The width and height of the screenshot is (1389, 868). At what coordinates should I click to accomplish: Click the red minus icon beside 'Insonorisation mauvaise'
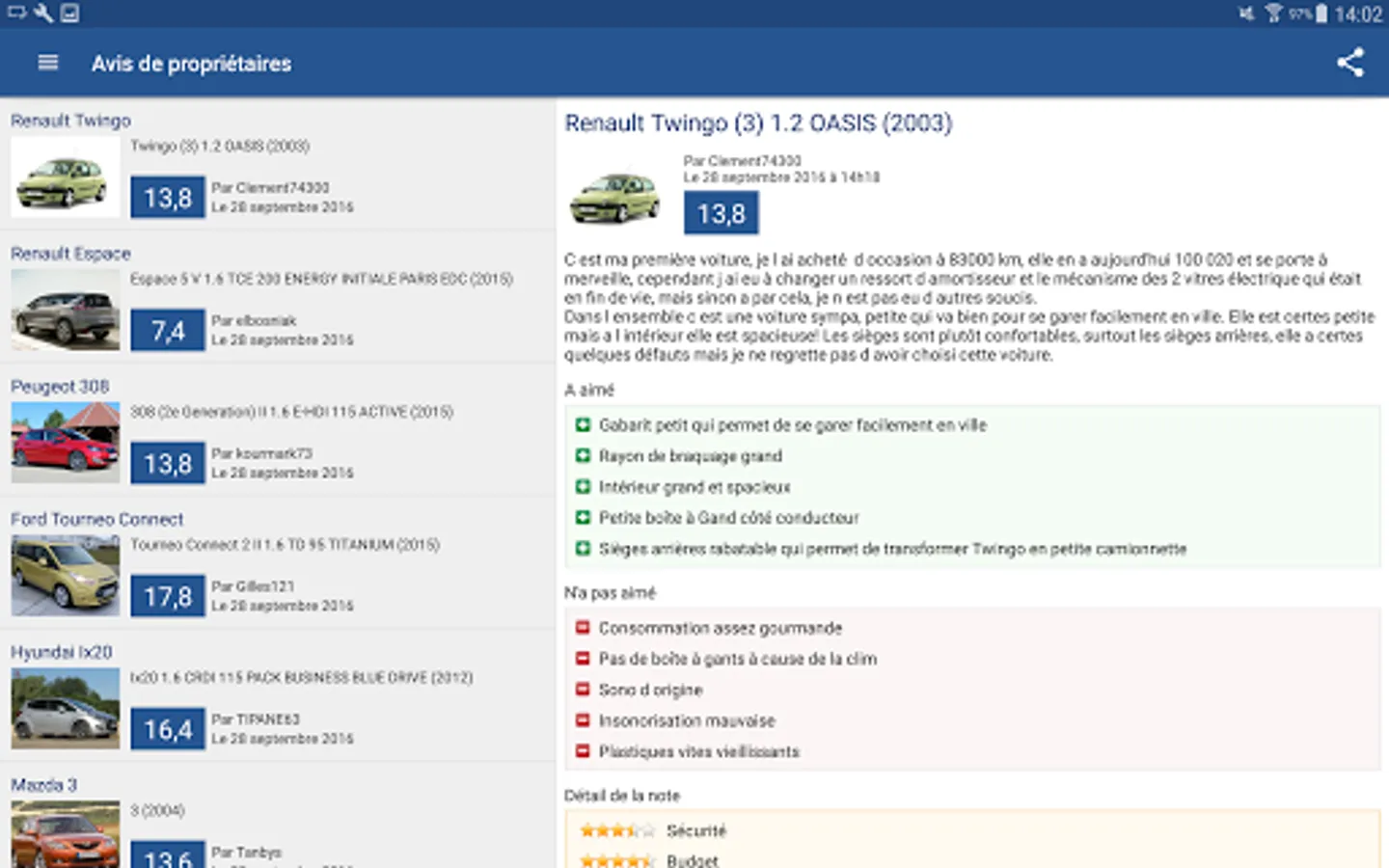tap(583, 720)
